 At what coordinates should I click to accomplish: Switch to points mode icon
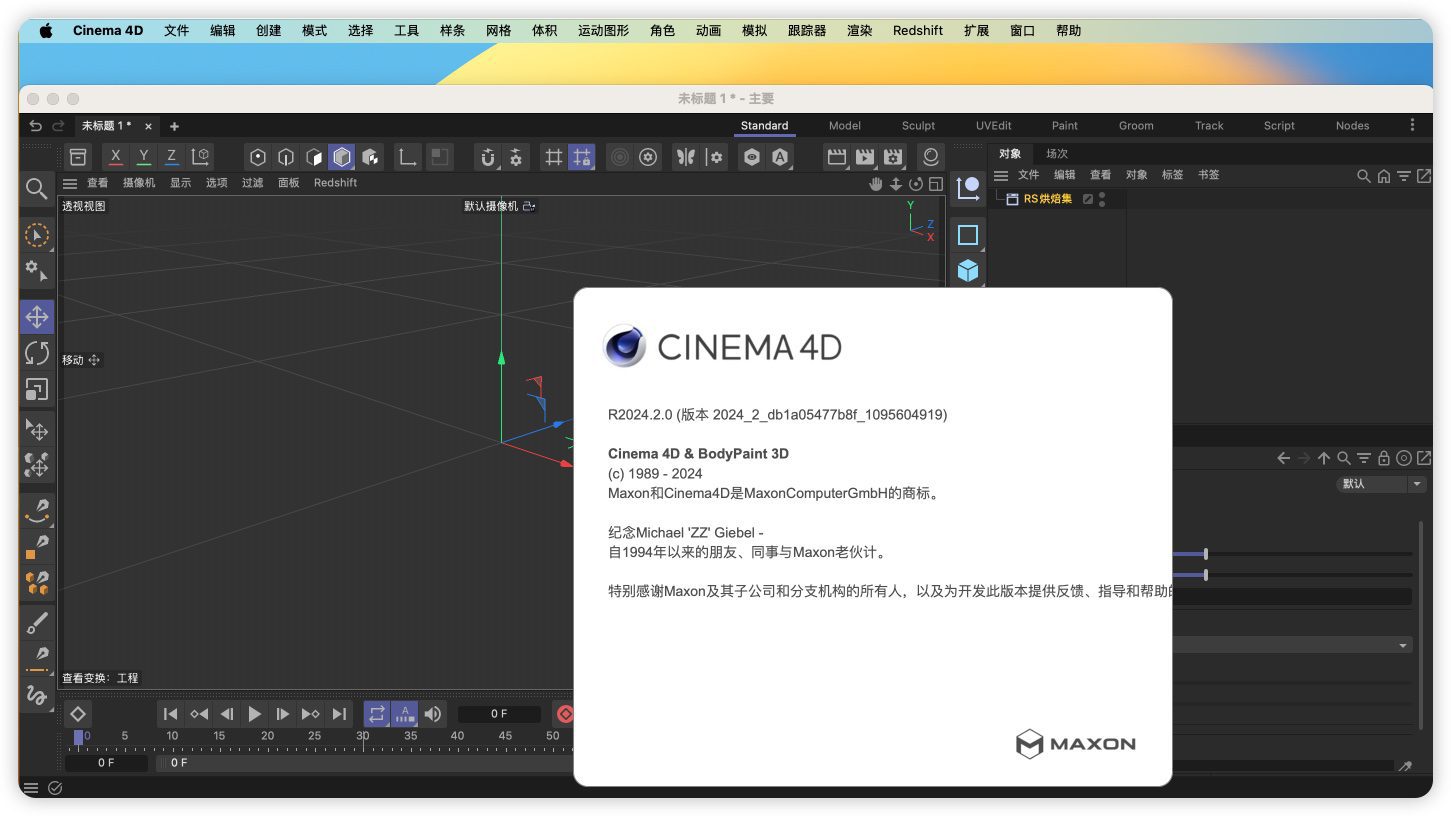pos(258,157)
